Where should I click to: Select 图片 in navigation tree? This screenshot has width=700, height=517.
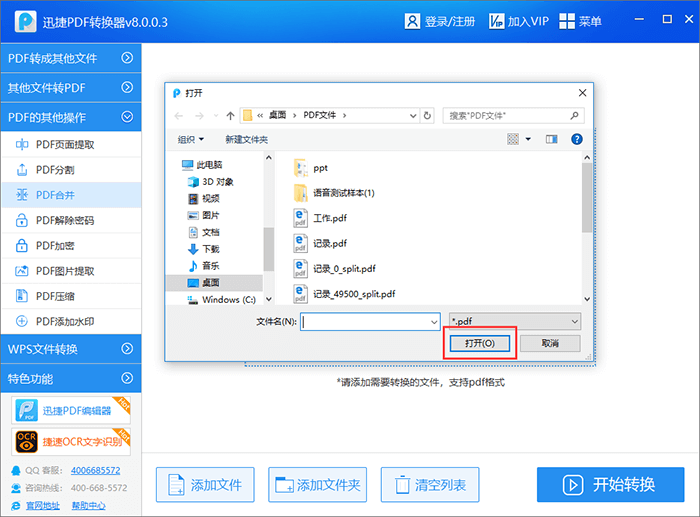coord(204,215)
